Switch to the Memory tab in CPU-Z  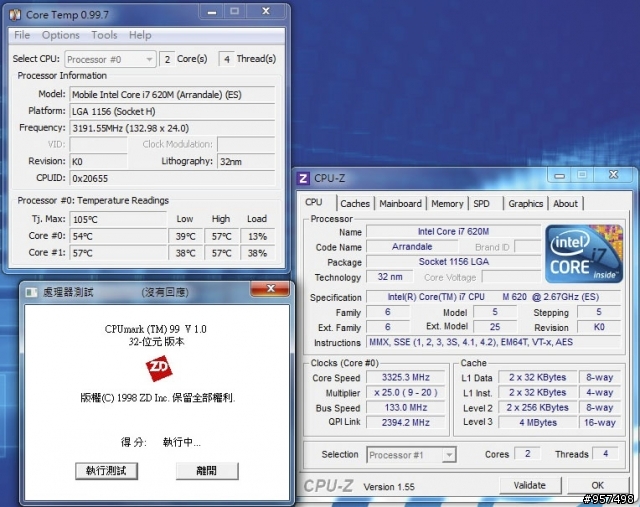point(447,203)
